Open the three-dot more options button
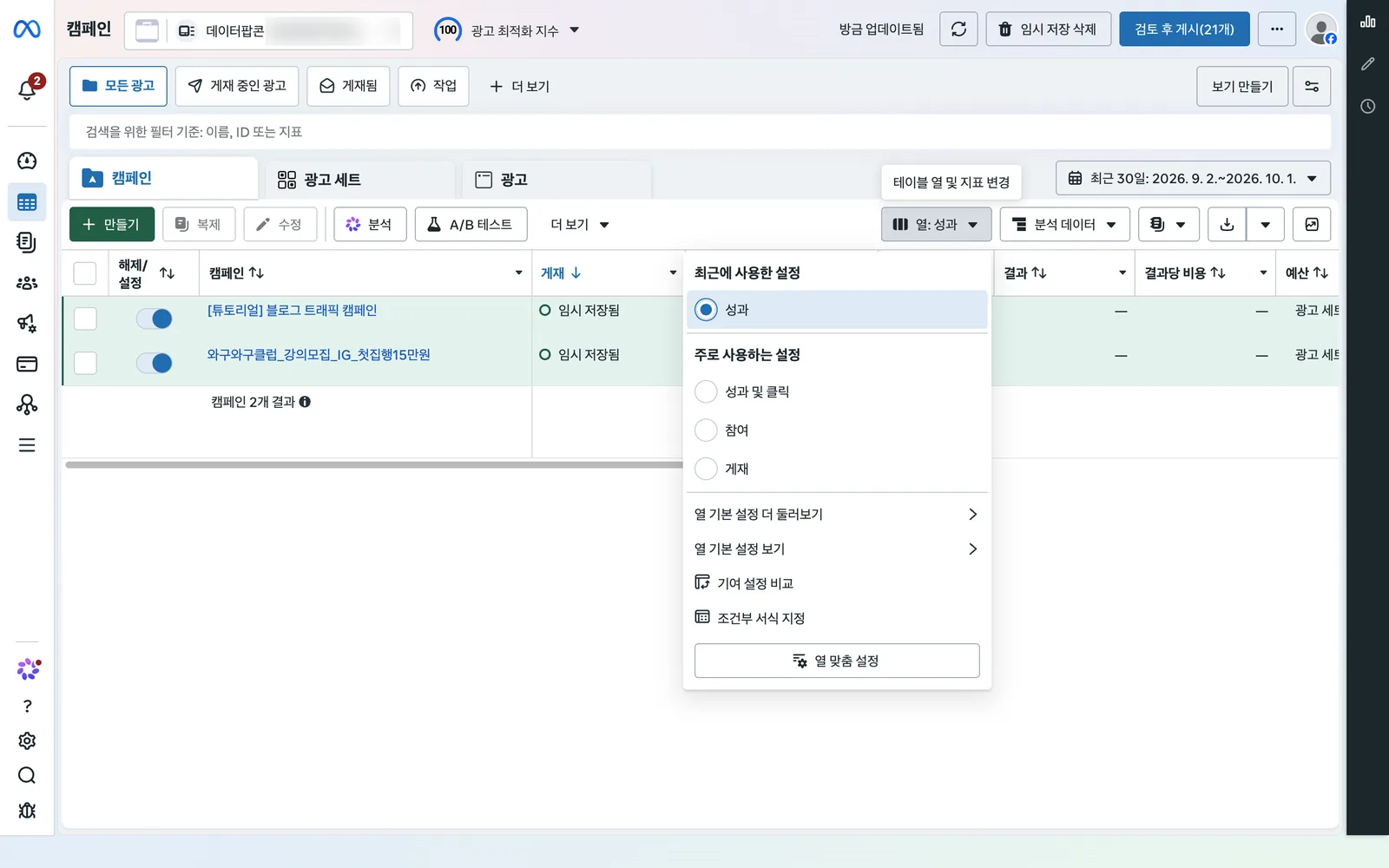 (x=1276, y=30)
